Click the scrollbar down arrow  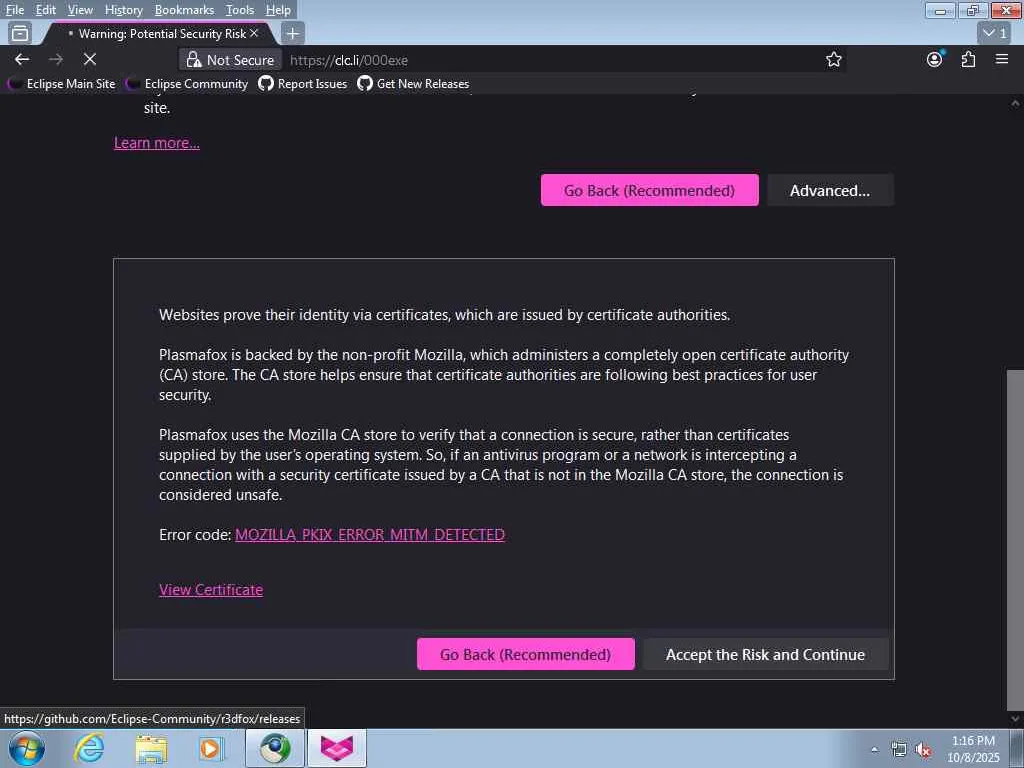[x=1015, y=719]
